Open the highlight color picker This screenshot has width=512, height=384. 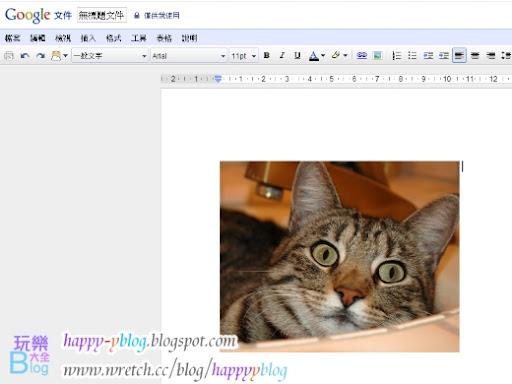(x=339, y=55)
